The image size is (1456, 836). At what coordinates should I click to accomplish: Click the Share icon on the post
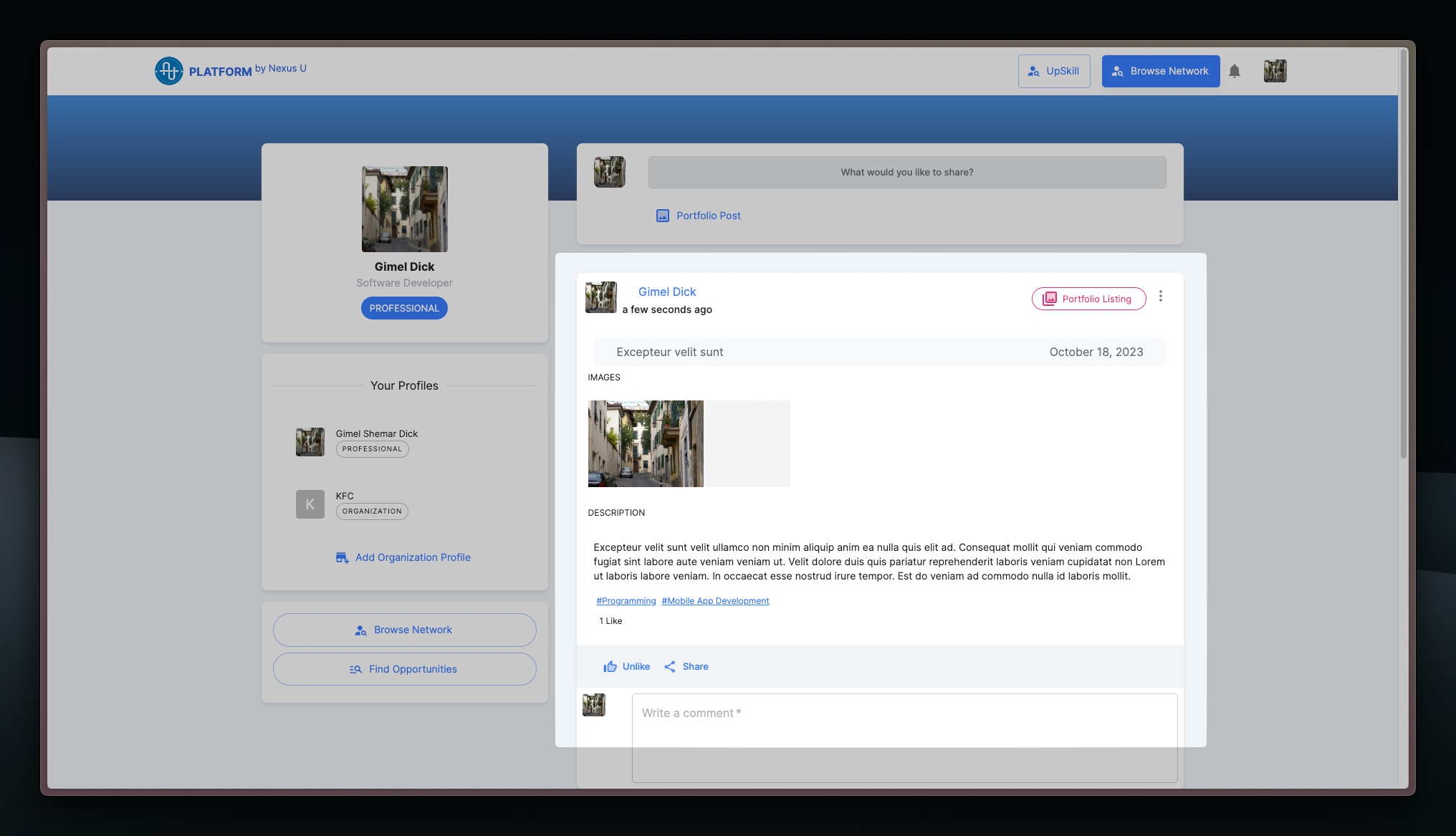(x=670, y=666)
